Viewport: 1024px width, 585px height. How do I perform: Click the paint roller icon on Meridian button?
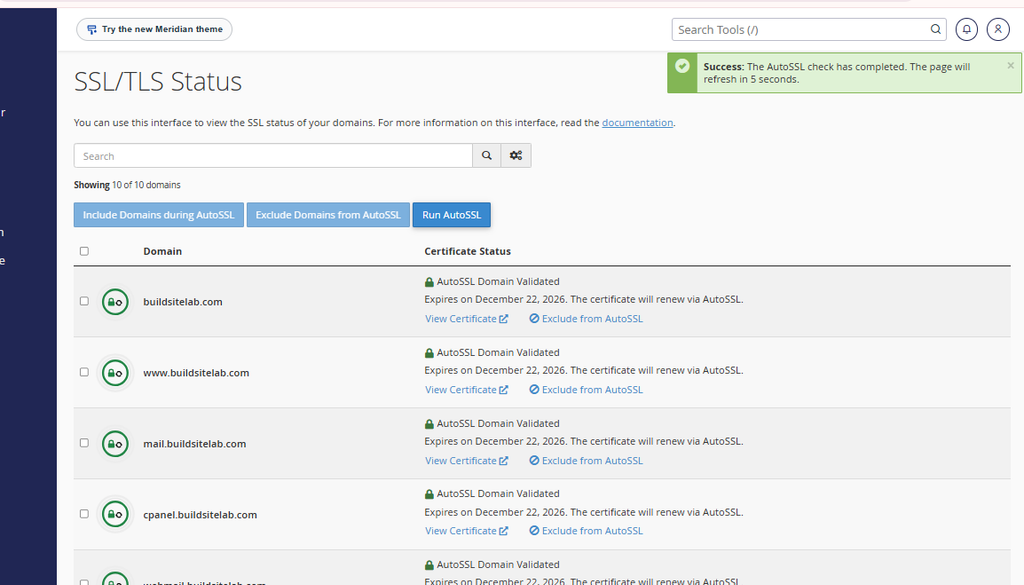pos(92,29)
